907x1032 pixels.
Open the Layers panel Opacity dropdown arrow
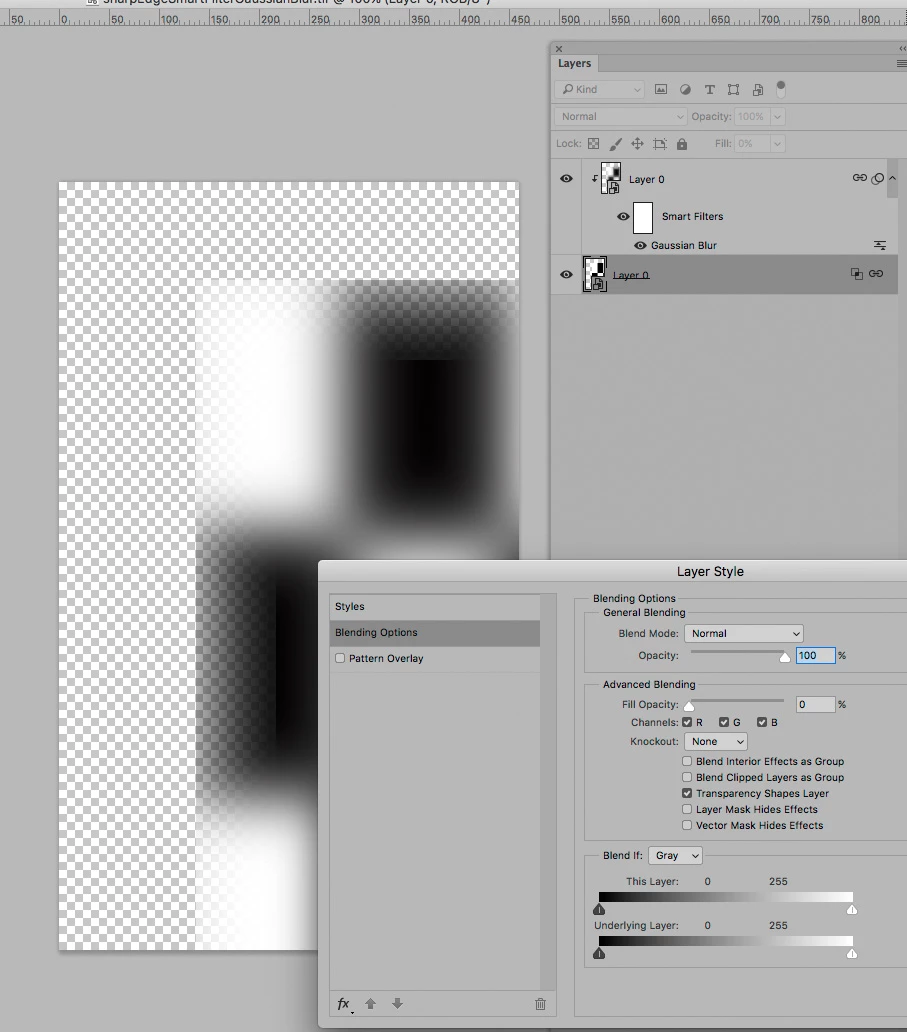[777, 116]
